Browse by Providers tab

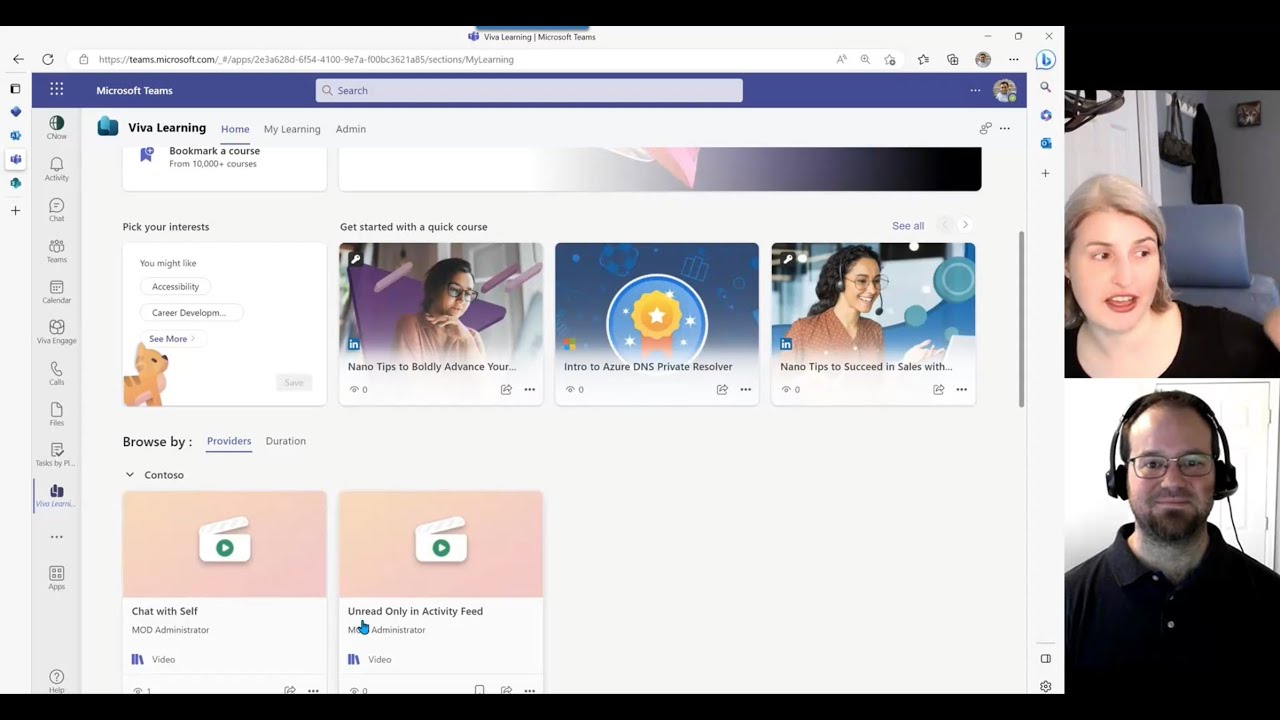pos(229,441)
